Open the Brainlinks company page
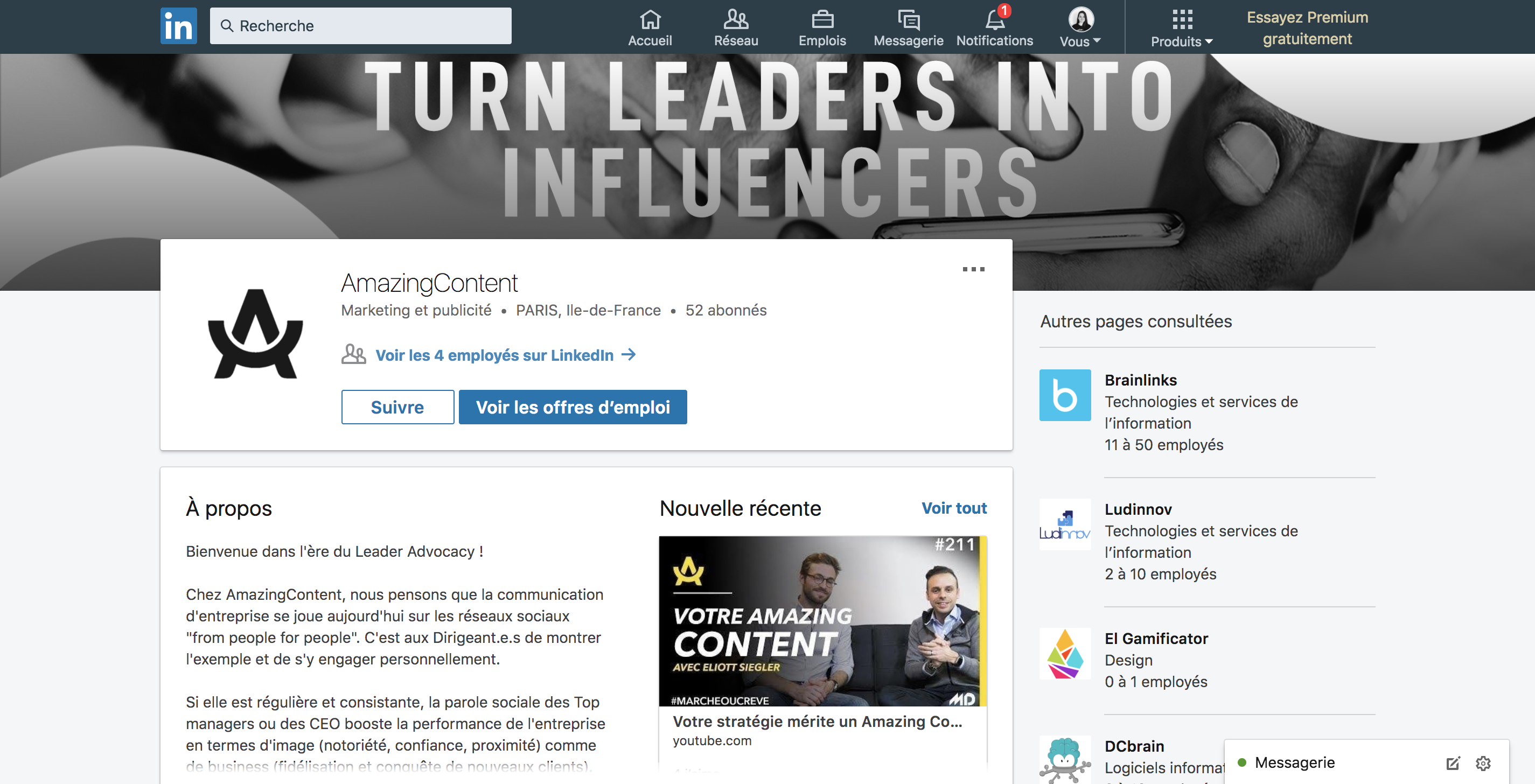The height and width of the screenshot is (784, 1535). [1141, 380]
